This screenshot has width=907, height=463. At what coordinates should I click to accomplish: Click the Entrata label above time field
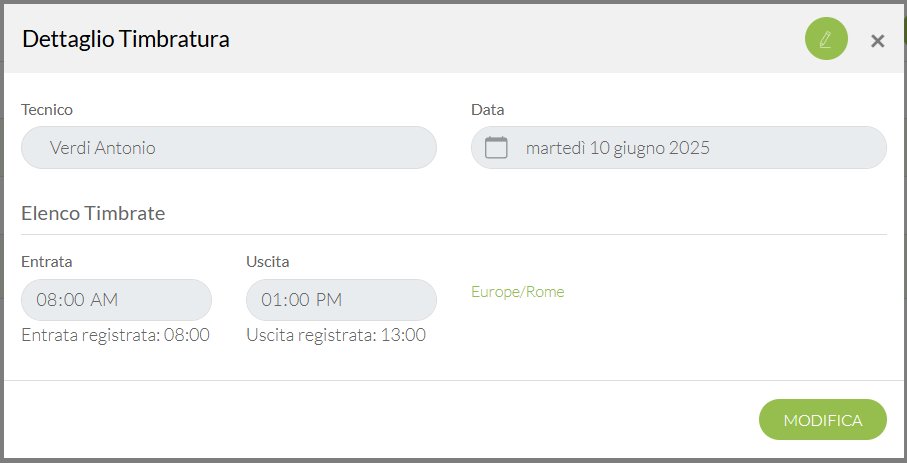click(x=46, y=262)
